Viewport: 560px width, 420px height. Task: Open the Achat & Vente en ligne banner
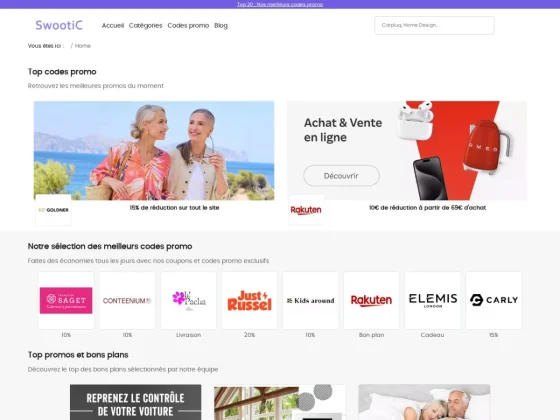click(x=407, y=150)
